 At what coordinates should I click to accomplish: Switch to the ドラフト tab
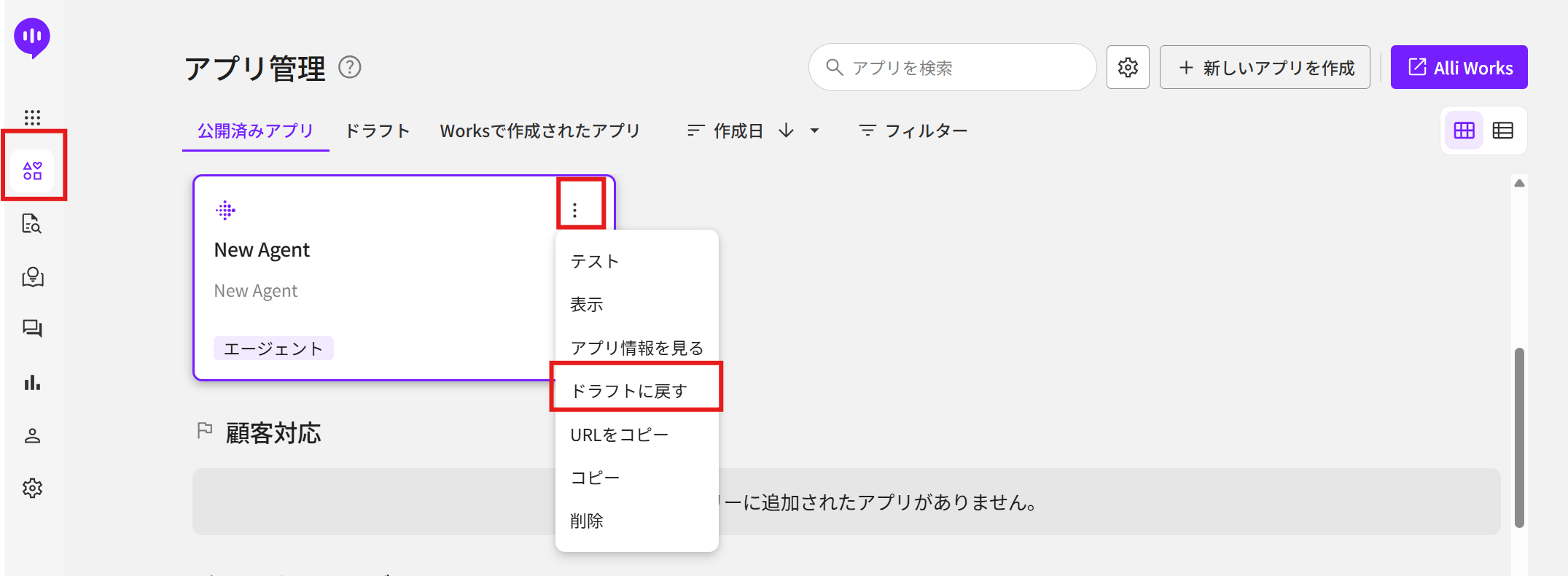pyautogui.click(x=377, y=131)
